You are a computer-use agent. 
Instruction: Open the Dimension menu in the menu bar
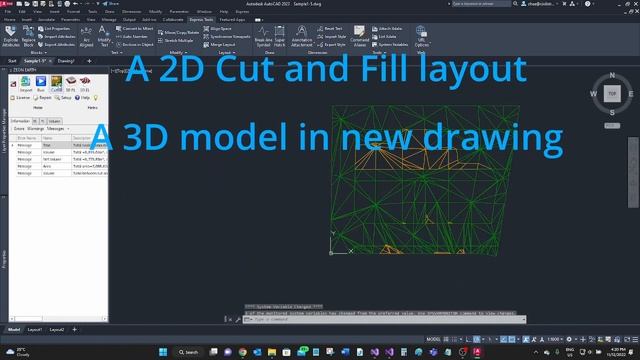(x=131, y=11)
